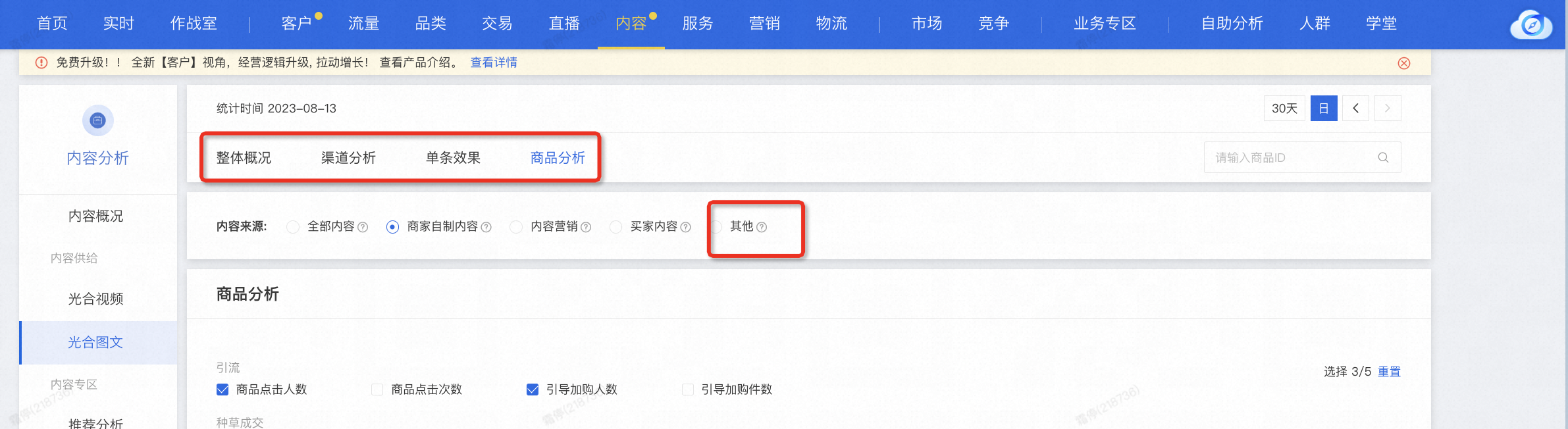The image size is (1568, 429).
Task: Open 市场 in top navigation
Action: (x=927, y=24)
